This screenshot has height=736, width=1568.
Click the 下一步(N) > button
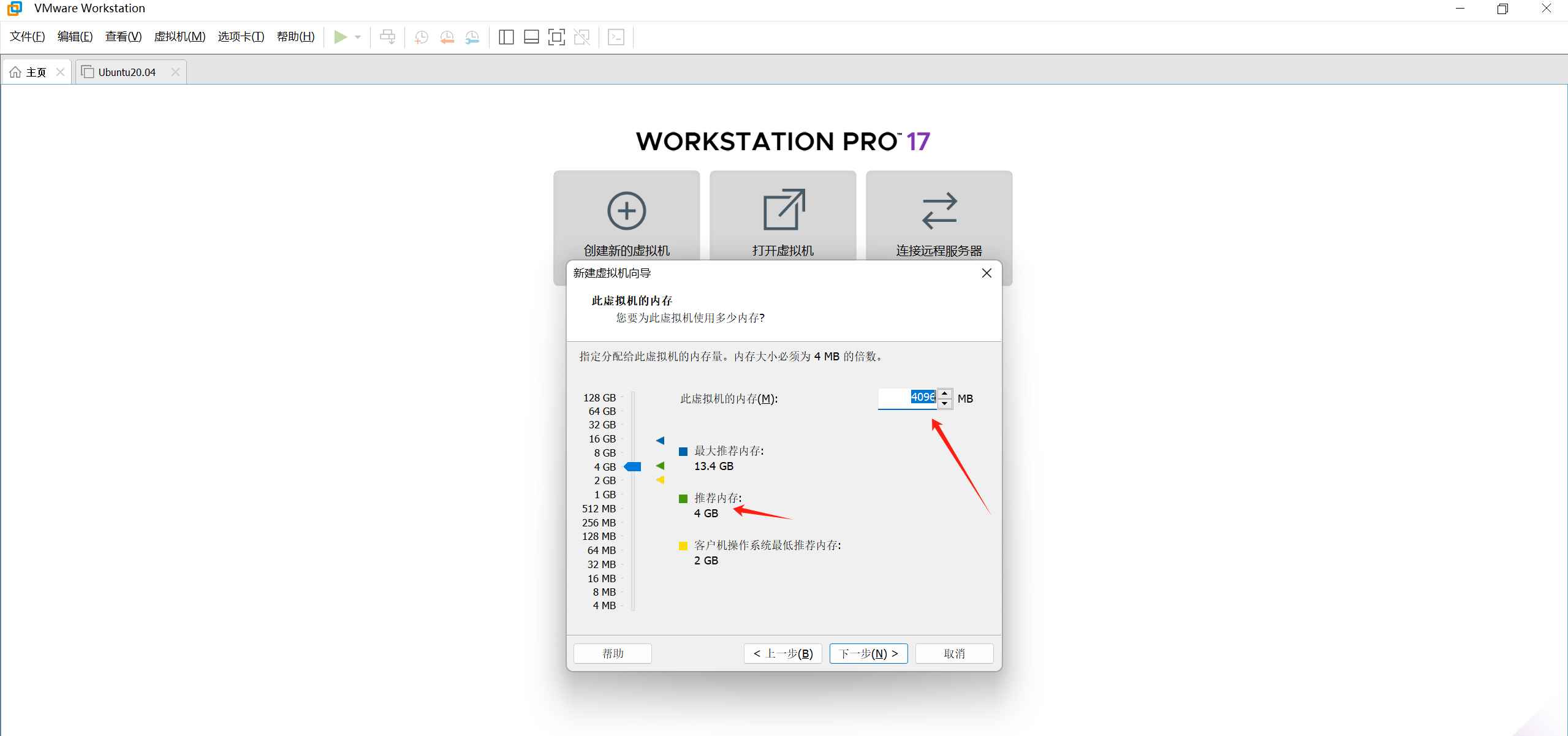869,654
